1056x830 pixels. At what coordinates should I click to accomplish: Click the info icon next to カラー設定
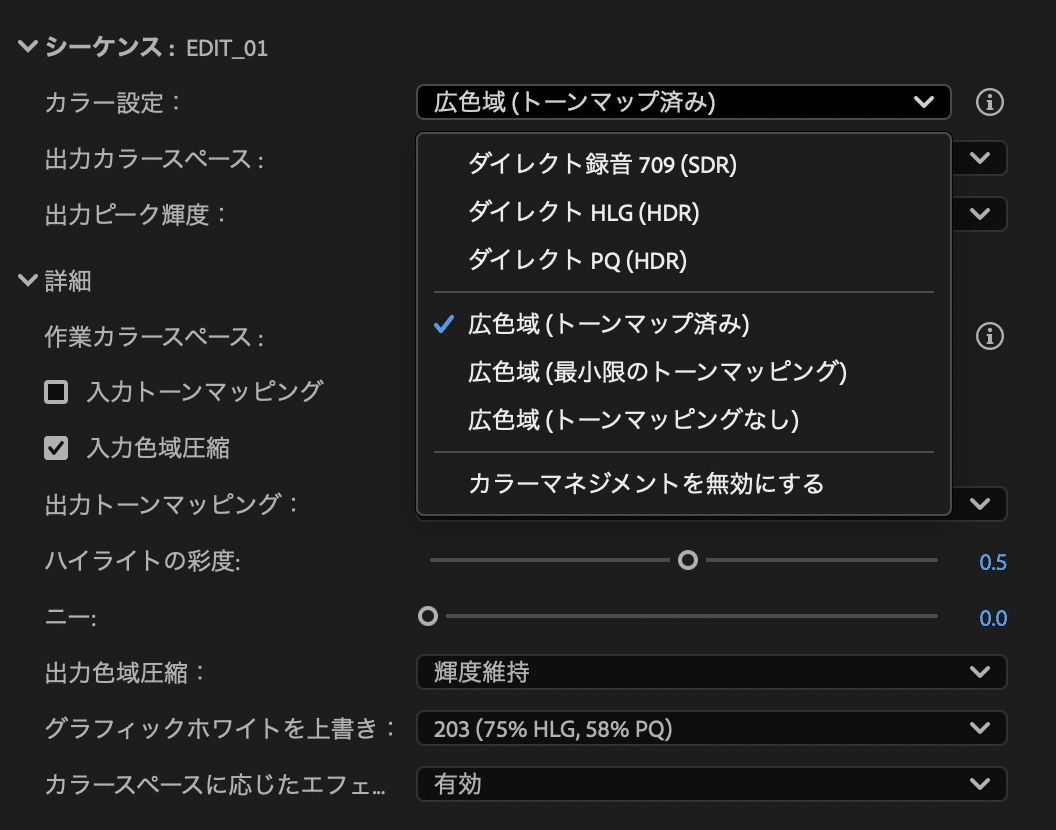pyautogui.click(x=990, y=101)
